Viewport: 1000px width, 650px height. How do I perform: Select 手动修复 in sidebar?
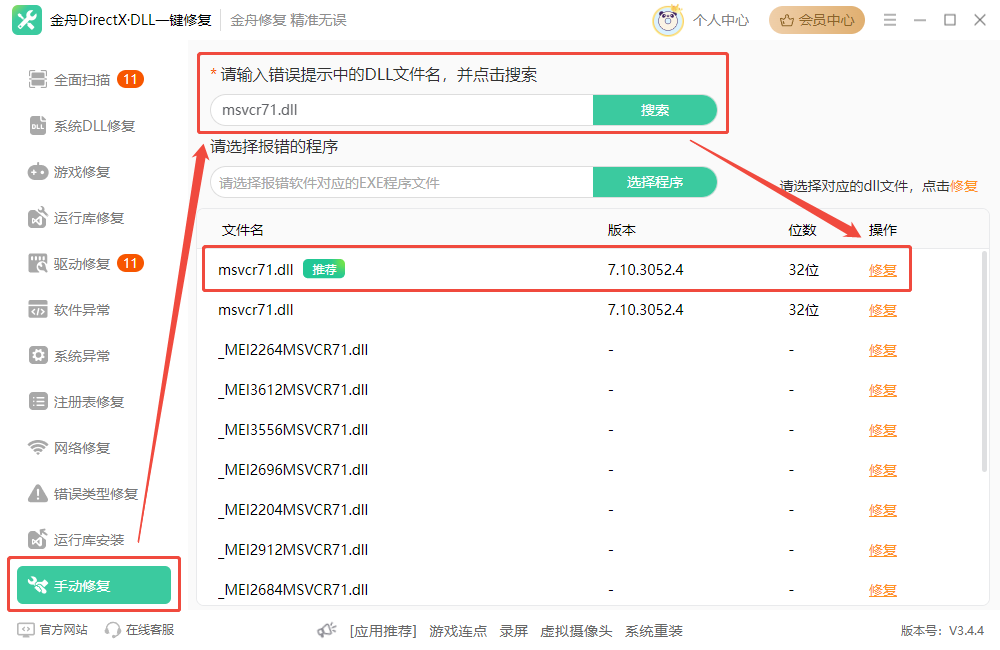(94, 585)
